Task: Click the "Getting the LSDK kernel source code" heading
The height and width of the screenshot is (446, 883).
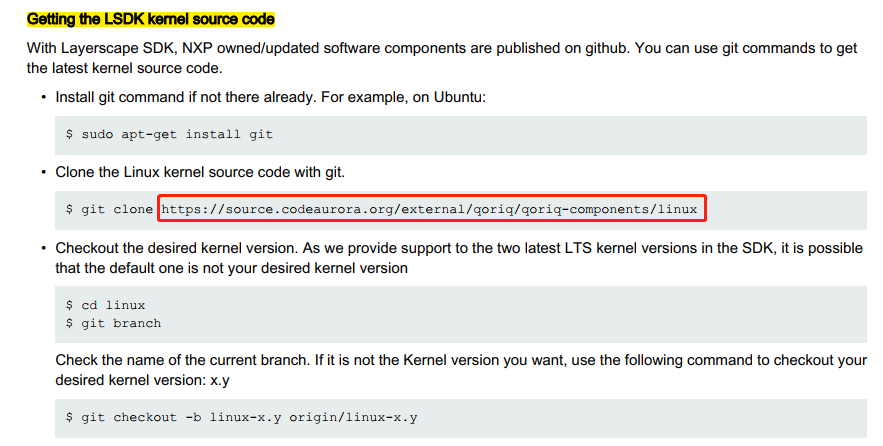Action: pyautogui.click(x=150, y=20)
